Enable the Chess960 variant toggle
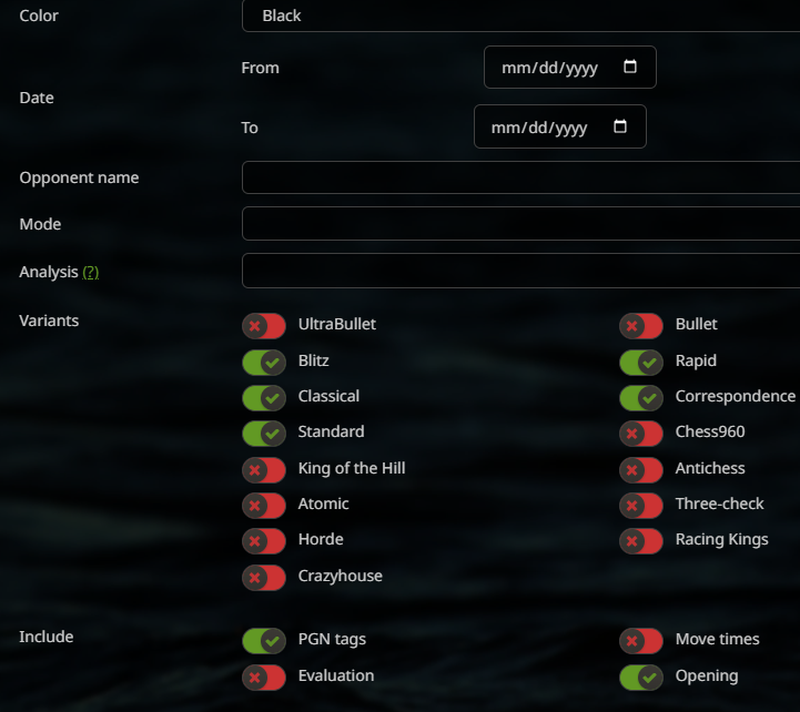Image resolution: width=800 pixels, height=712 pixels. point(641,433)
